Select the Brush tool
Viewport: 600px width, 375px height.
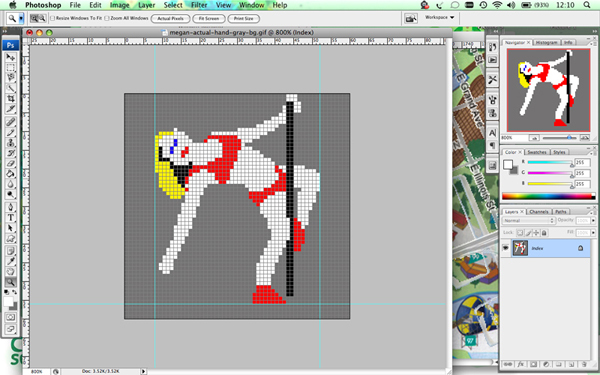11,132
